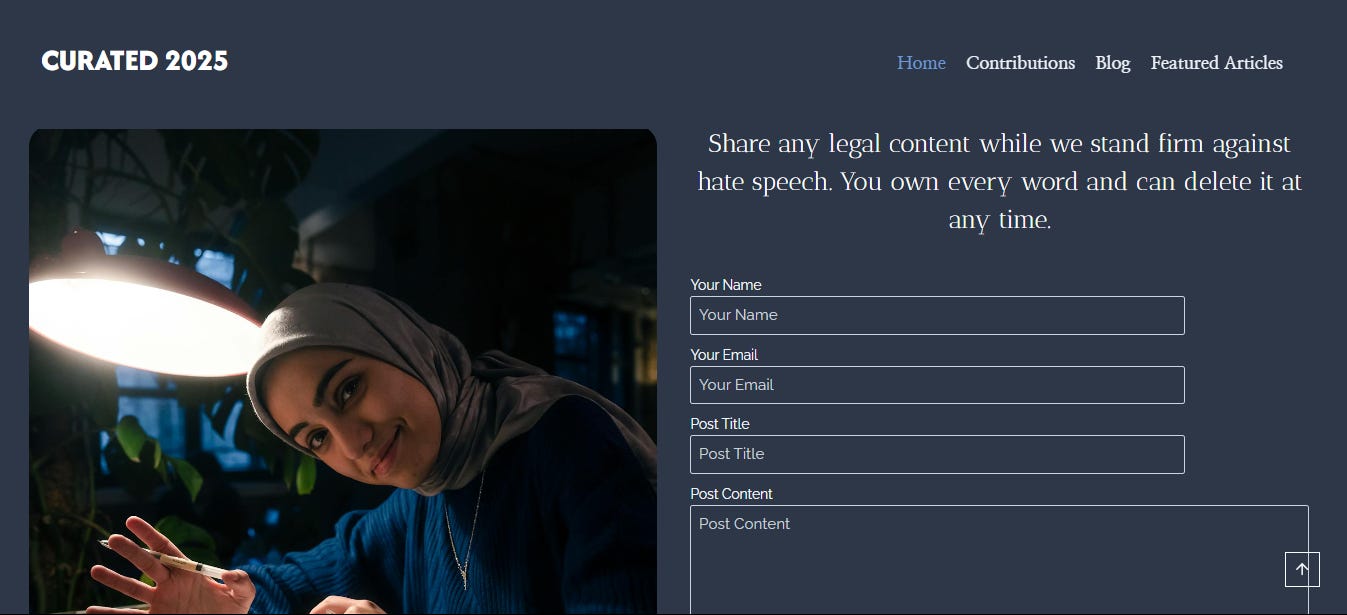1347x615 pixels.
Task: Click the 'Your Email' field label
Action: pyautogui.click(x=724, y=355)
